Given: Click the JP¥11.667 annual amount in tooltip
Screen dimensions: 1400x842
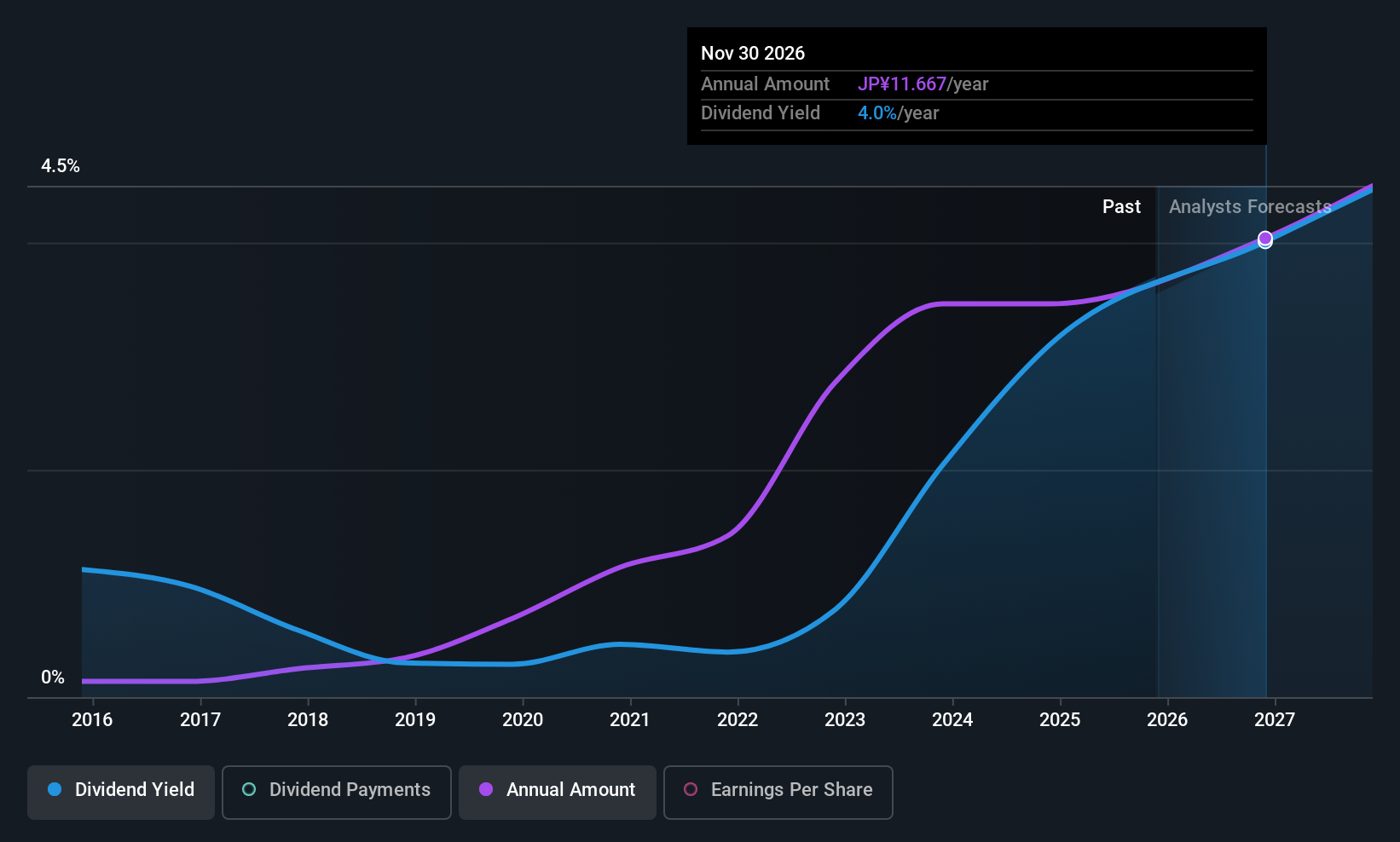Looking at the screenshot, I should 902,84.
